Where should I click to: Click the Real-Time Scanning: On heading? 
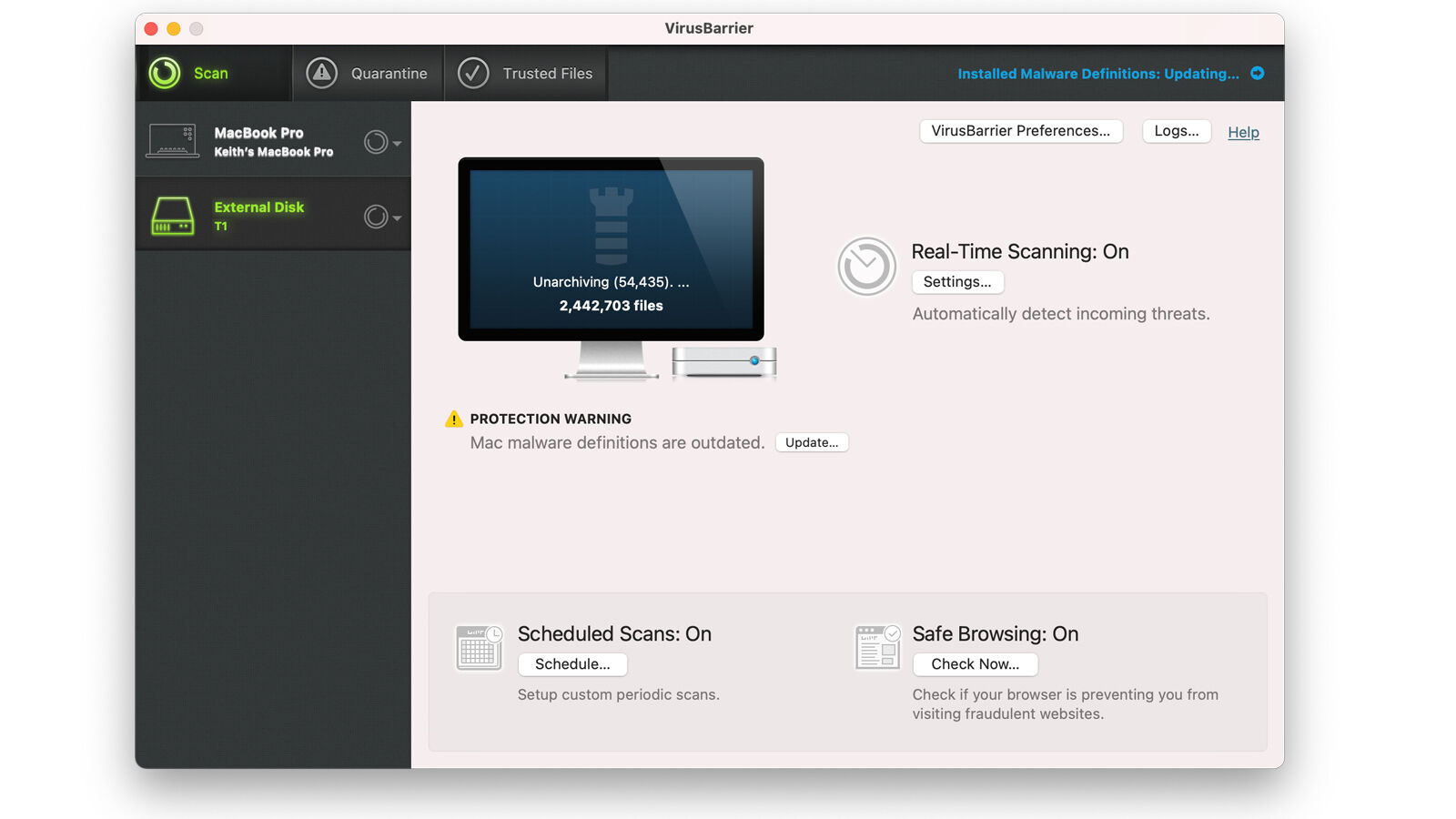[1020, 252]
